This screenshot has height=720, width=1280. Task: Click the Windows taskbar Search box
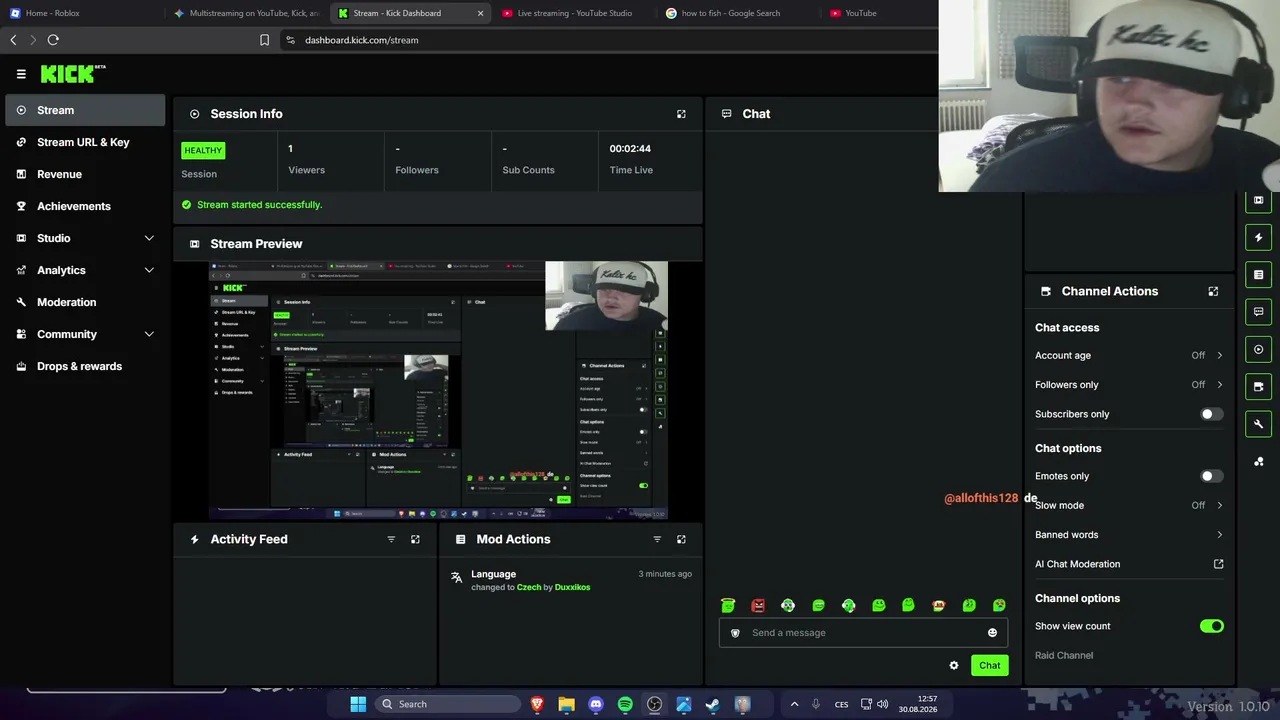point(446,704)
